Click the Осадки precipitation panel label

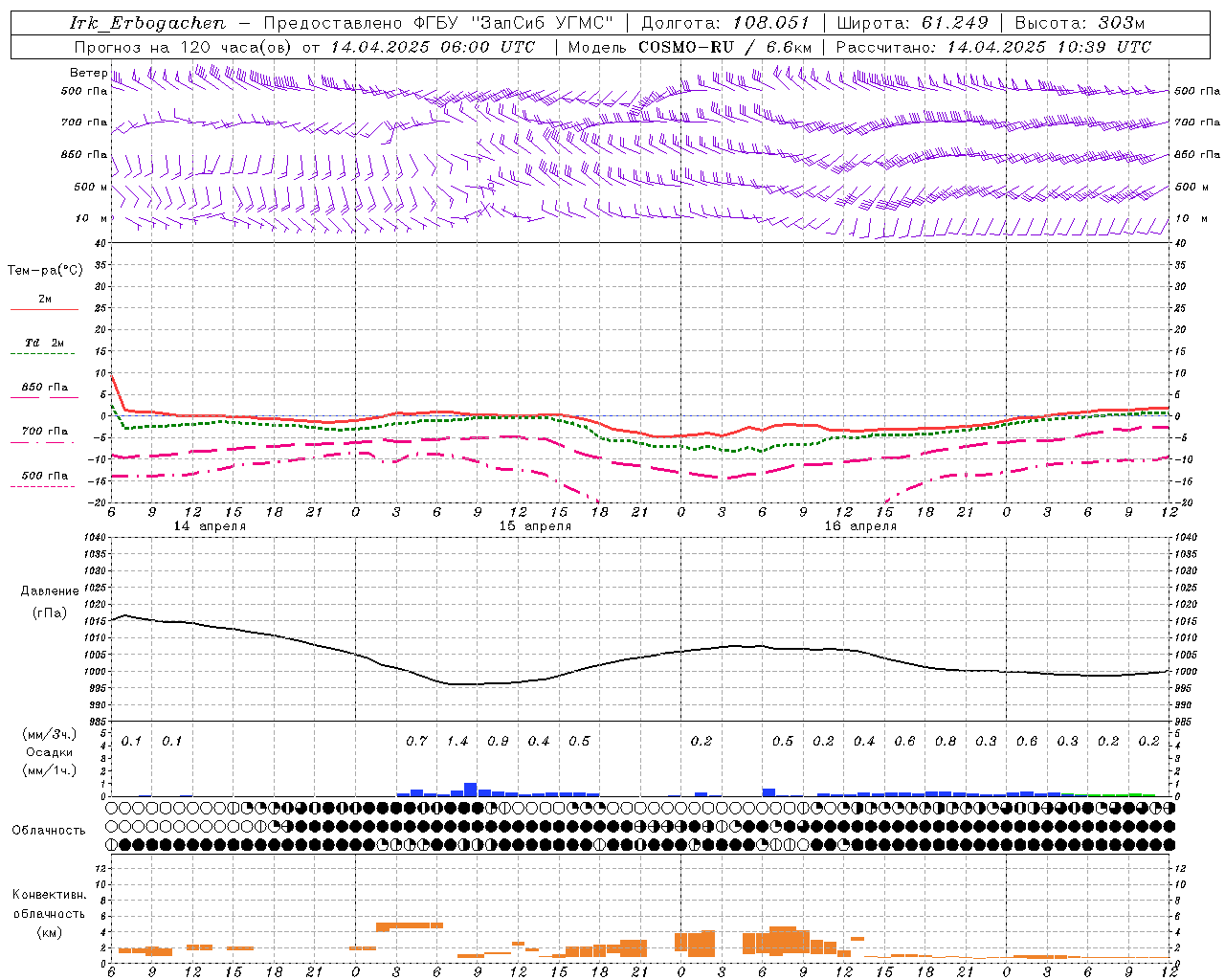click(50, 752)
